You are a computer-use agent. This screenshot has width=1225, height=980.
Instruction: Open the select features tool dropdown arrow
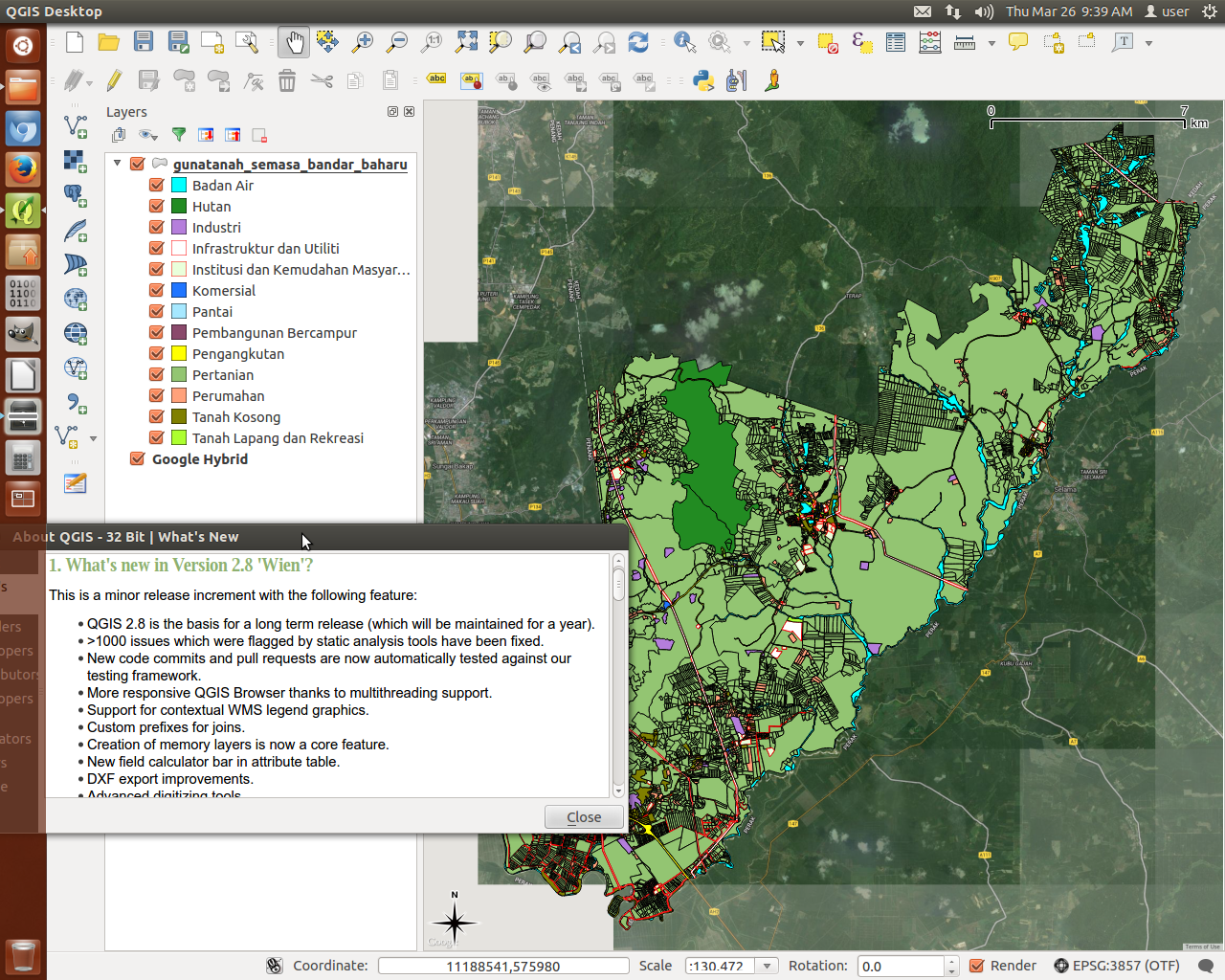tap(800, 43)
